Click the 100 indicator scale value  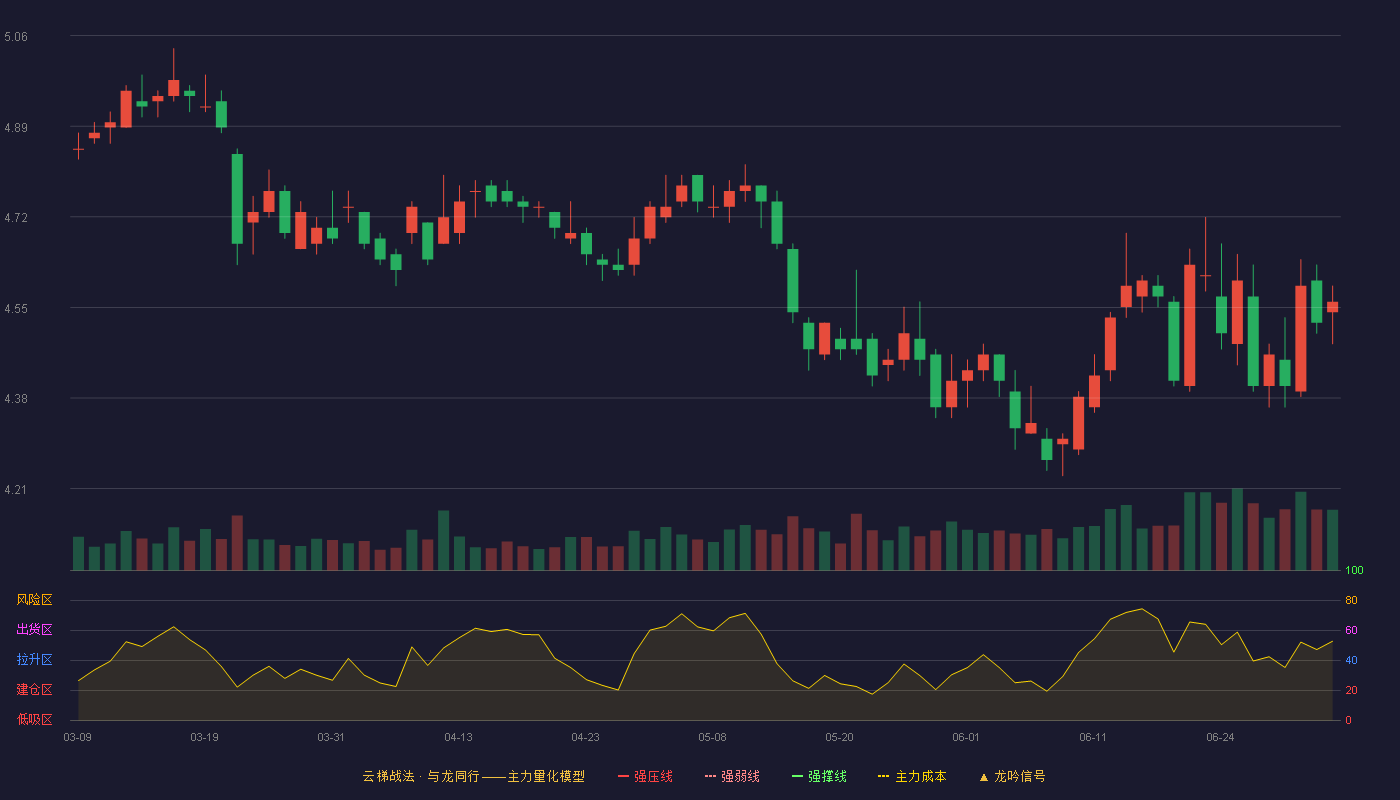click(x=1354, y=571)
